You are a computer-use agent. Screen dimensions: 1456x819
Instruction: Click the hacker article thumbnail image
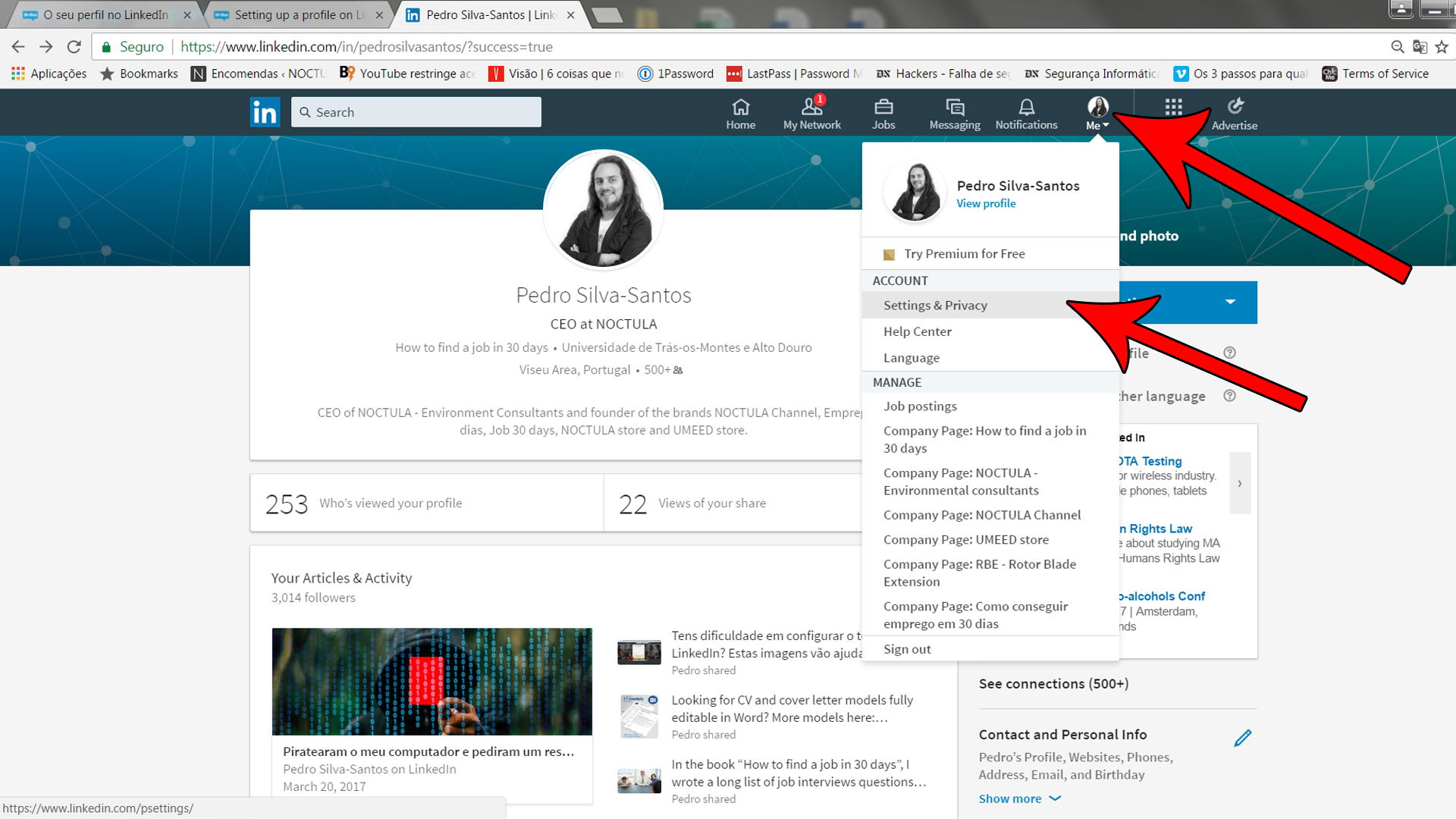[432, 681]
